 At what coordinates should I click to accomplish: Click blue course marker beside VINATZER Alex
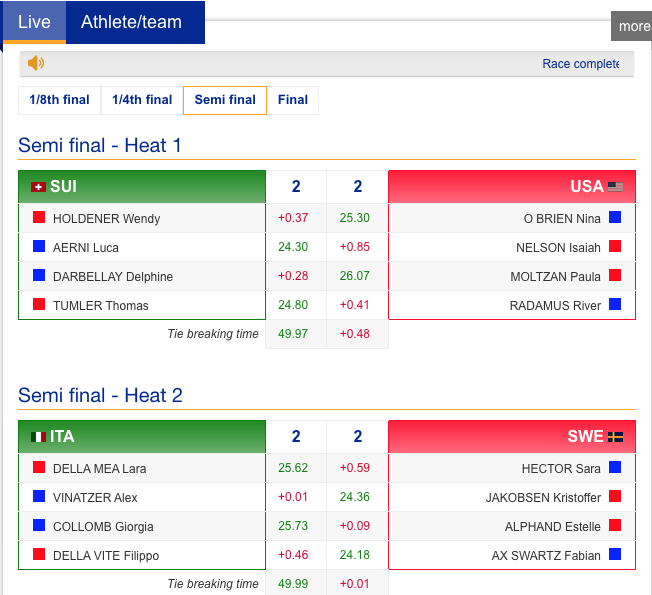(39, 496)
